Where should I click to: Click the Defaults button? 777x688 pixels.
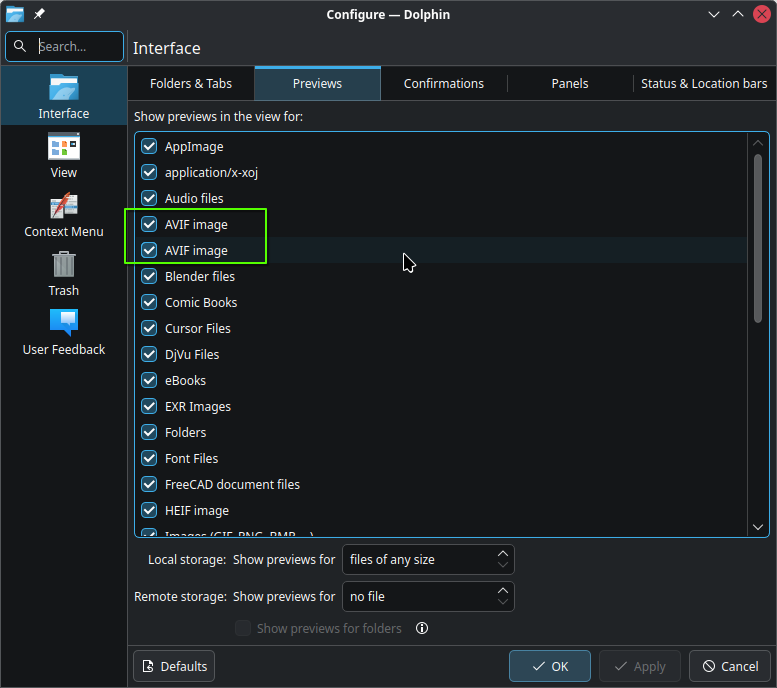point(174,666)
